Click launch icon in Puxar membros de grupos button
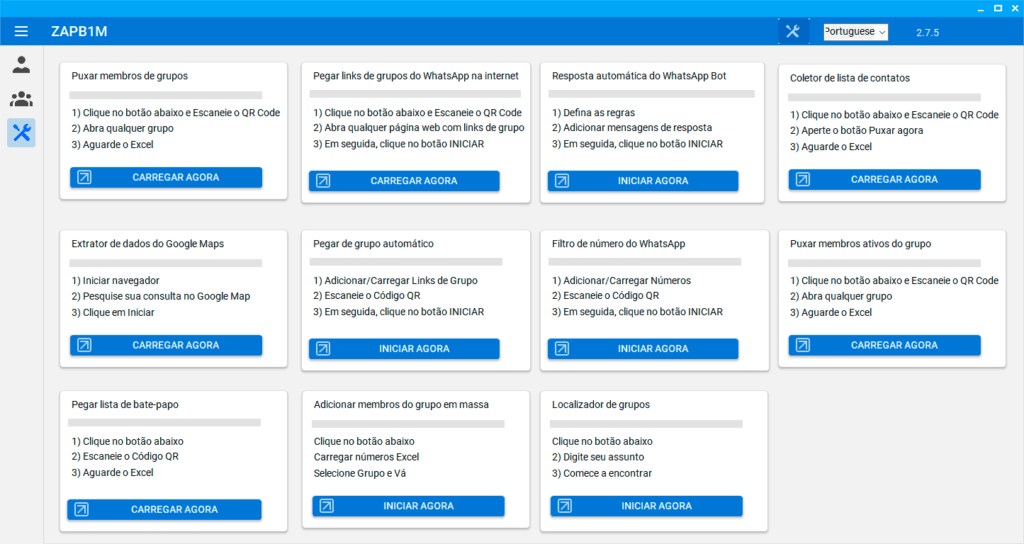This screenshot has width=1024, height=544. (84, 178)
